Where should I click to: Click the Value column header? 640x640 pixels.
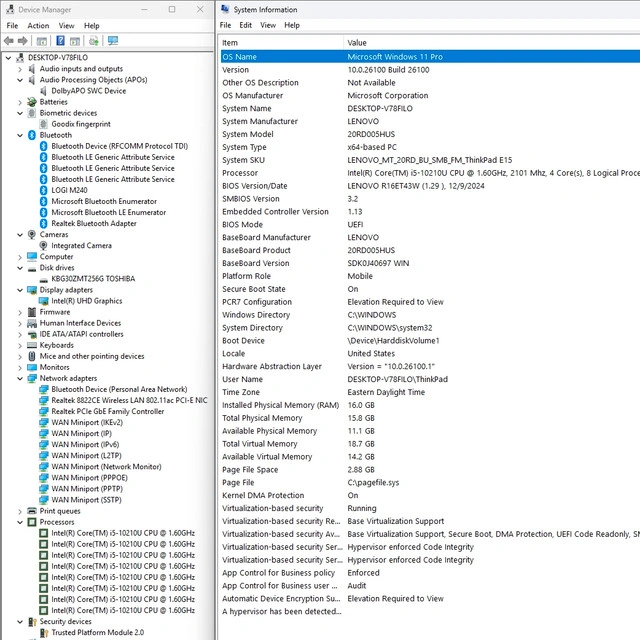click(357, 43)
